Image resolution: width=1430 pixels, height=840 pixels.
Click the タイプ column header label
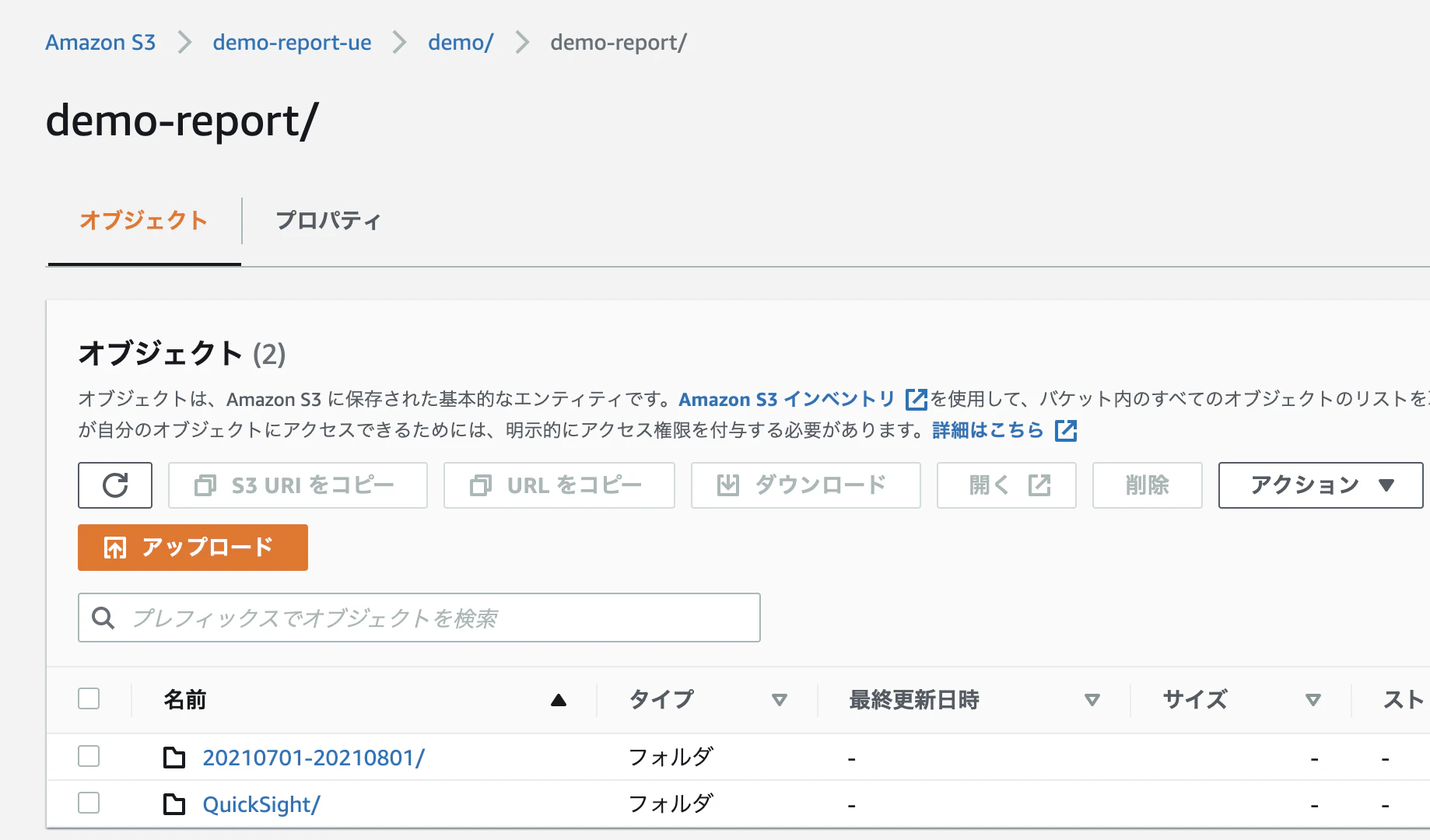(x=661, y=700)
